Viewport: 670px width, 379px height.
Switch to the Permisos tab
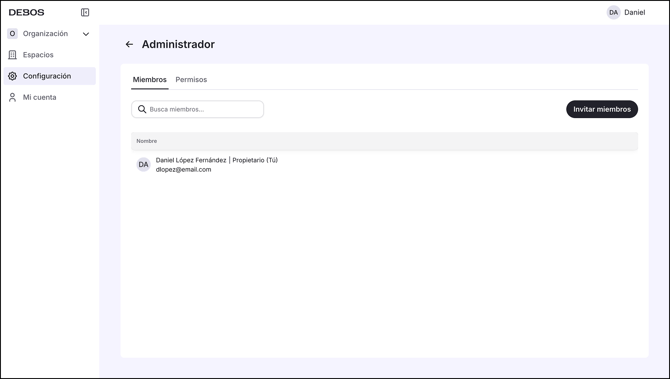(191, 79)
